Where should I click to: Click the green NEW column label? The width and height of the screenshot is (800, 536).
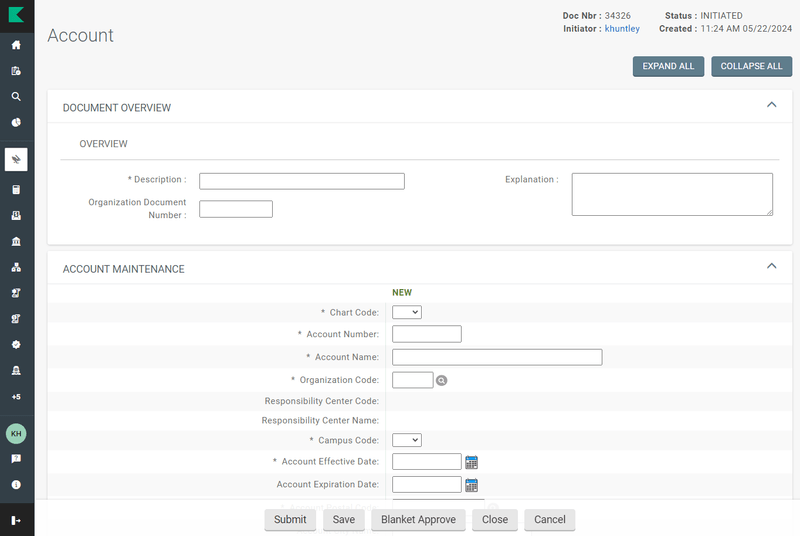pyautogui.click(x=402, y=293)
